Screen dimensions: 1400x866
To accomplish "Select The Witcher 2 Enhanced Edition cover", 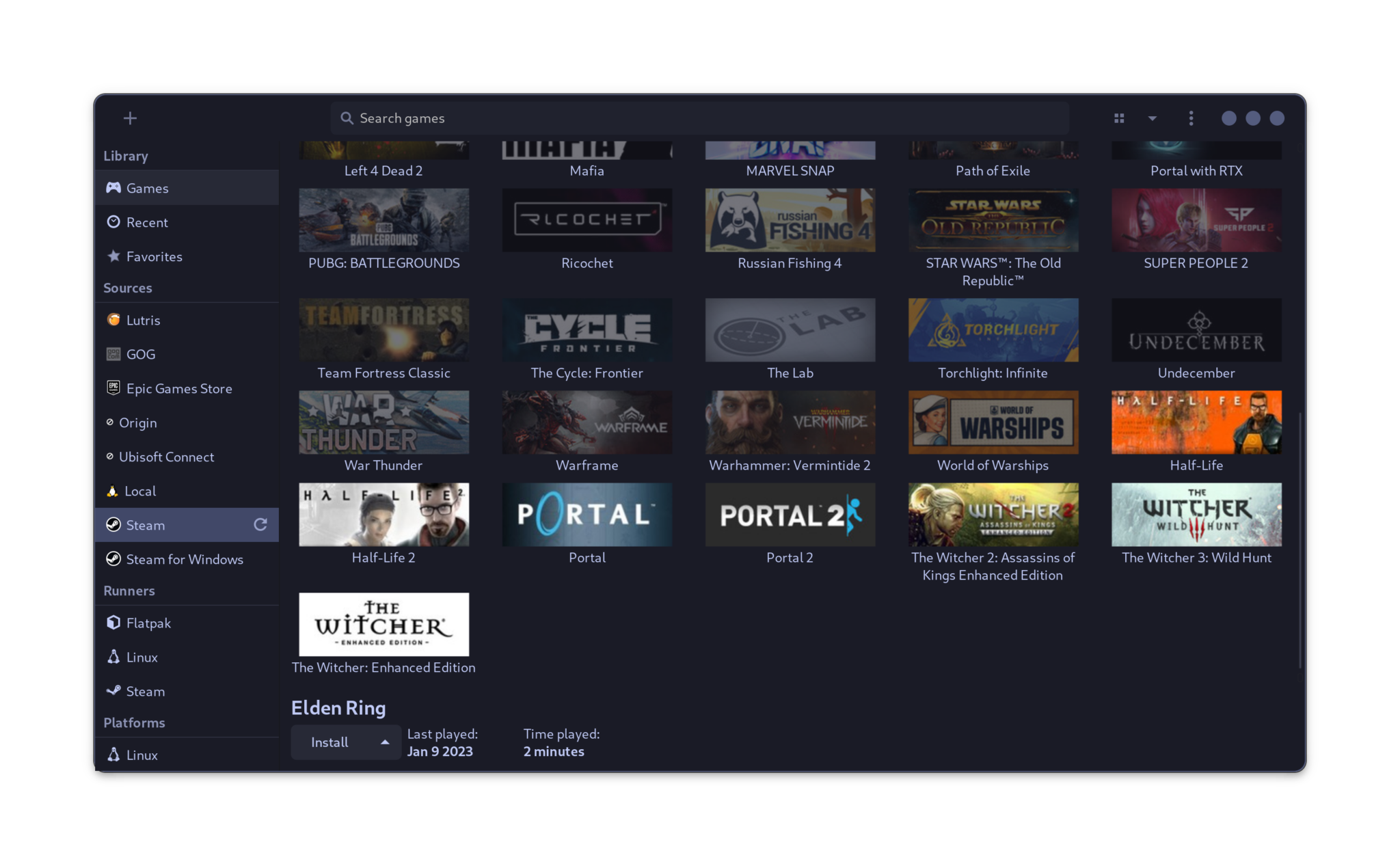I will pyautogui.click(x=993, y=515).
